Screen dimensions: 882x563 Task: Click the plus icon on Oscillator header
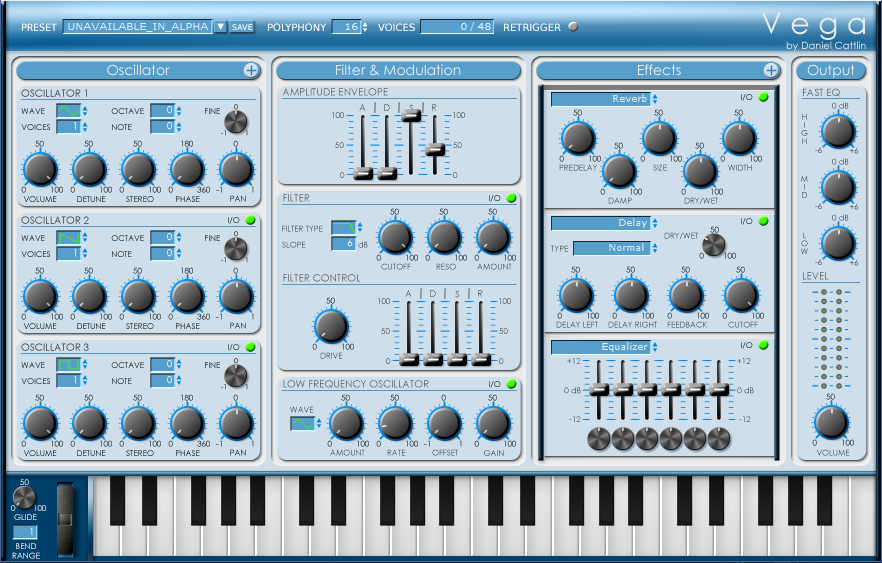[251, 70]
